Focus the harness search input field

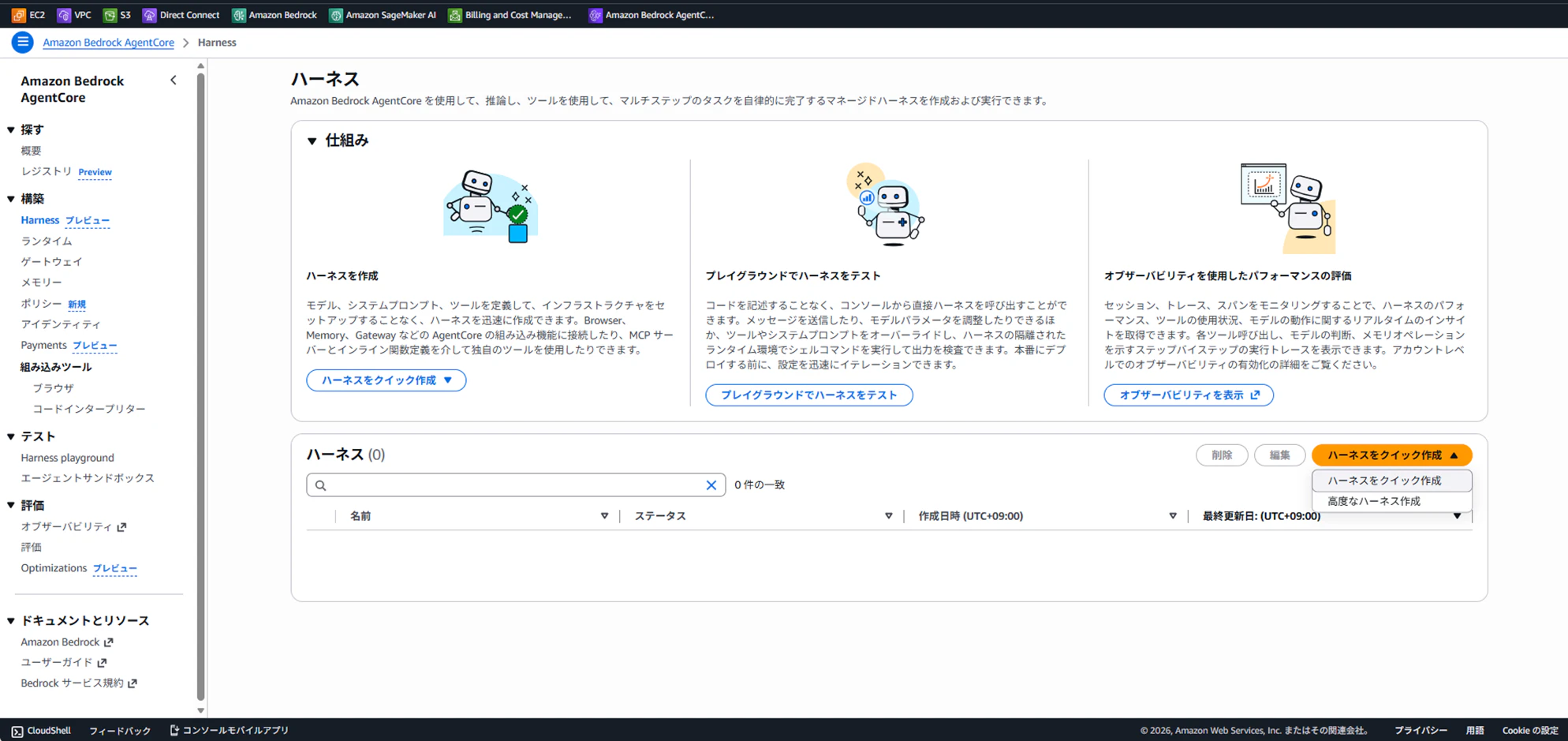click(516, 485)
